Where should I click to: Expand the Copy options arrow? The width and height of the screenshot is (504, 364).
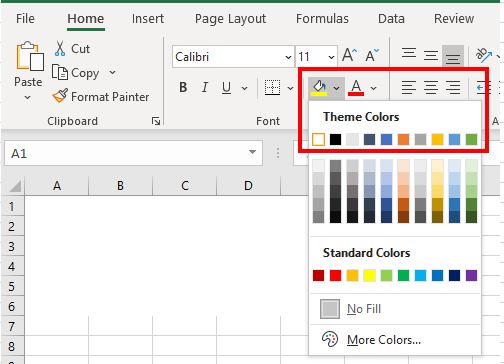113,72
